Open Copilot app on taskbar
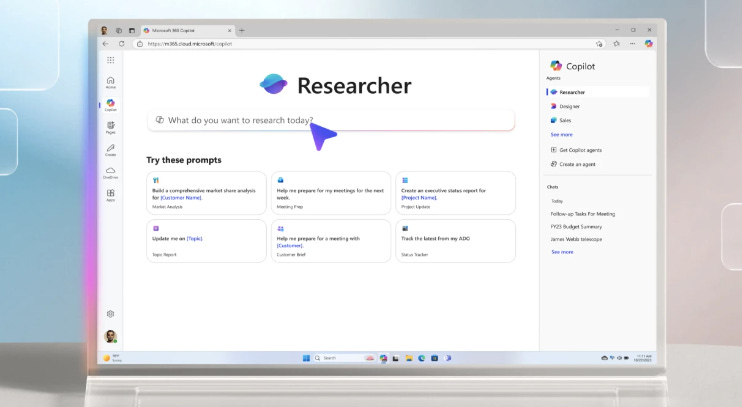This screenshot has width=742, height=407. [x=383, y=358]
